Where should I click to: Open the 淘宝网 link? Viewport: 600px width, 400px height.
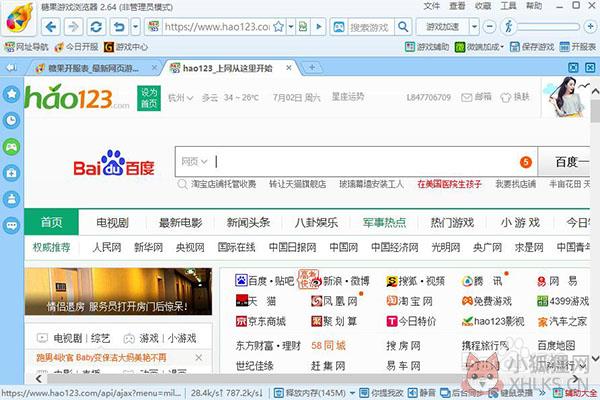tap(409, 301)
